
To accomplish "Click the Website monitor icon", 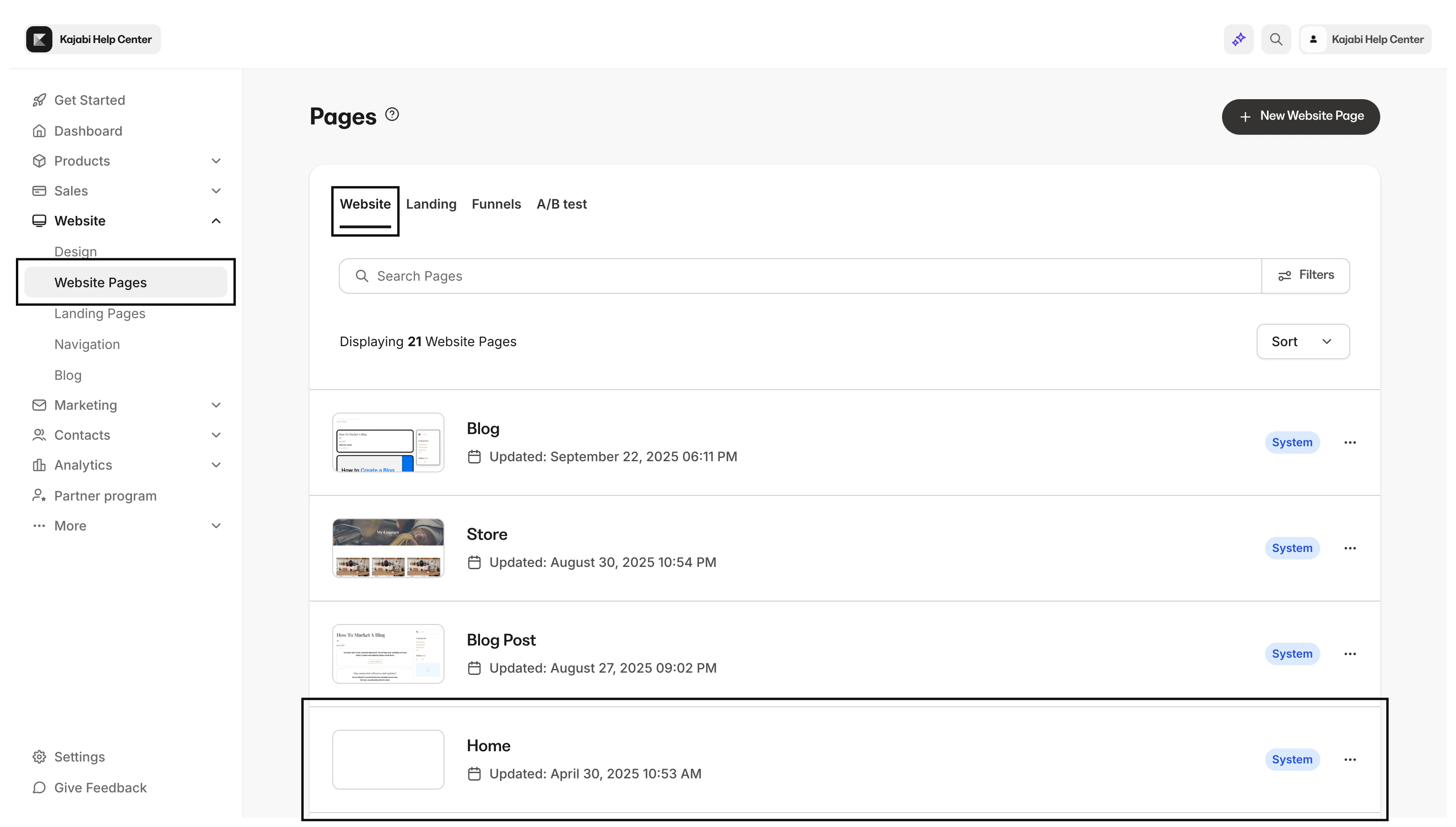I will click(x=39, y=221).
